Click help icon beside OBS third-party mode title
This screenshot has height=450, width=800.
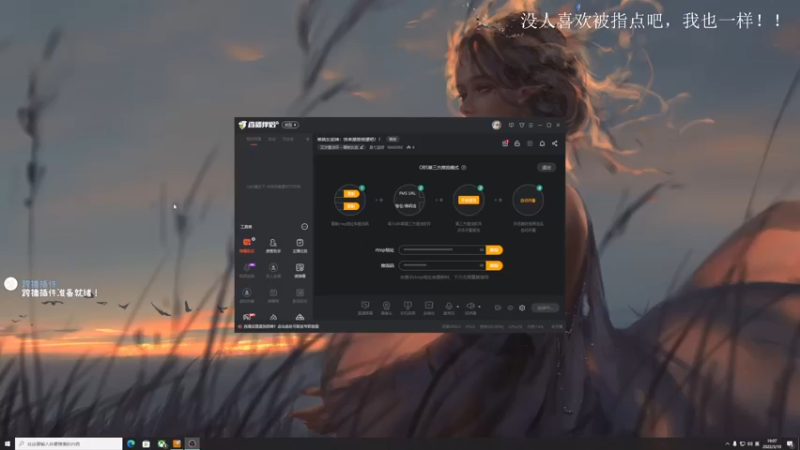coord(464,167)
